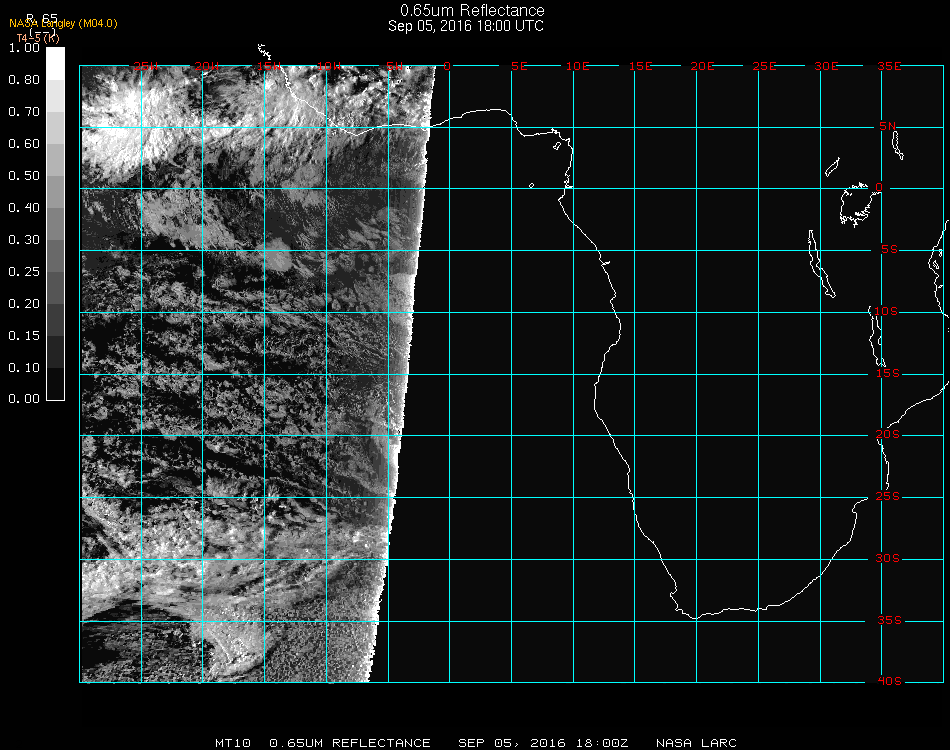Select the 0.80 color bar value
This screenshot has width=950, height=750.
(x=24, y=79)
